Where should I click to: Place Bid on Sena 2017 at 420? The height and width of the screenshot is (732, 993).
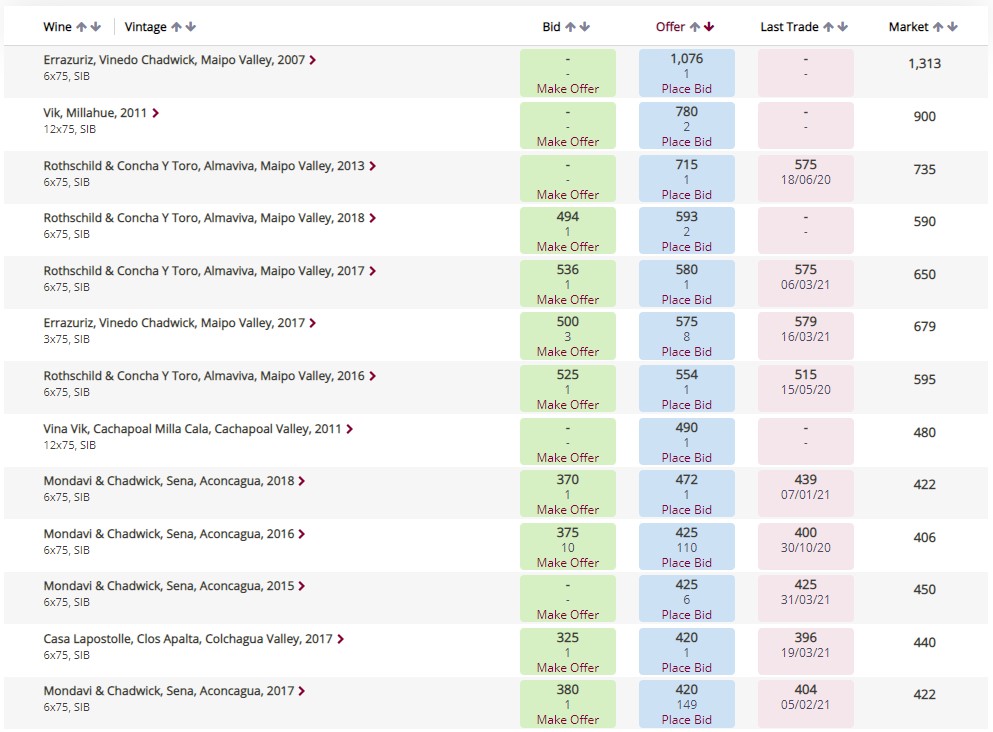point(686,719)
